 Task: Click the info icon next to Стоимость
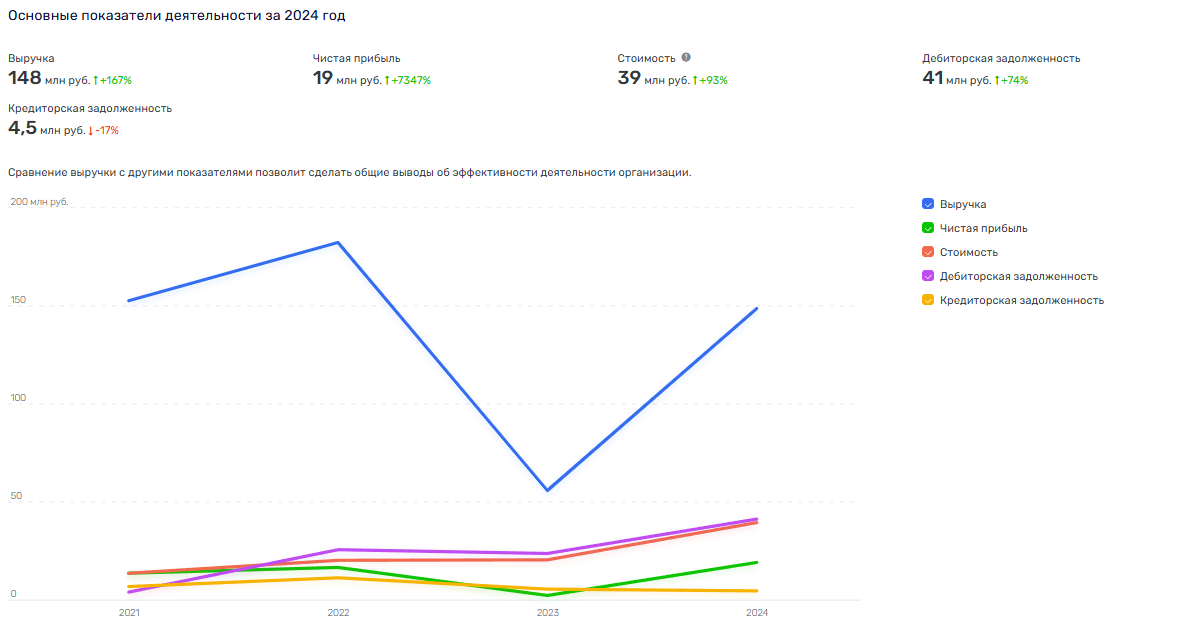(686, 58)
